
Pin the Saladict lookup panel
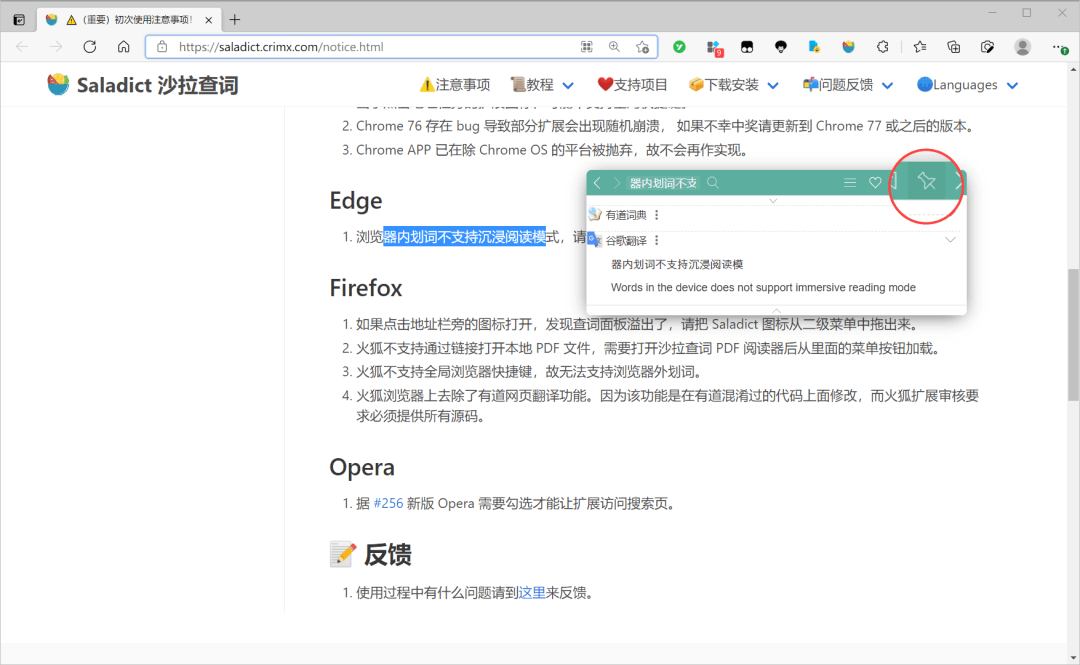pyautogui.click(x=926, y=182)
